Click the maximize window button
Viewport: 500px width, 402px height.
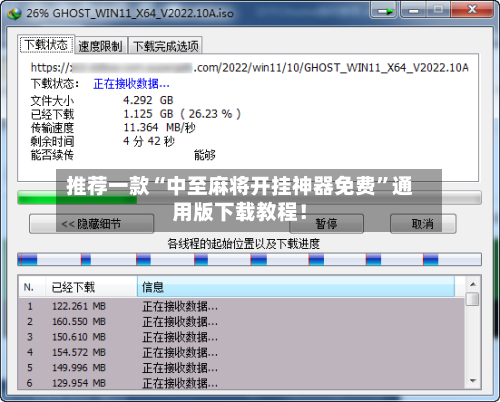tap(438, 10)
